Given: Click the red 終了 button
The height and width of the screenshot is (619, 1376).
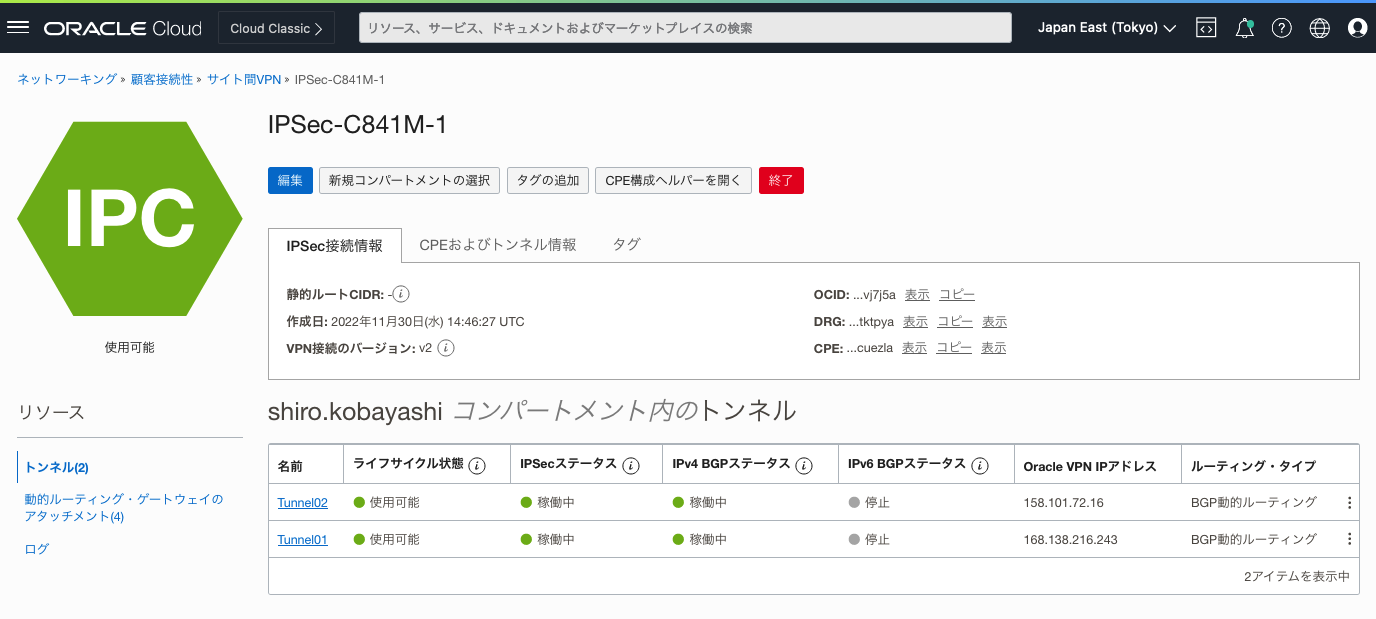Looking at the screenshot, I should pyautogui.click(x=781, y=181).
